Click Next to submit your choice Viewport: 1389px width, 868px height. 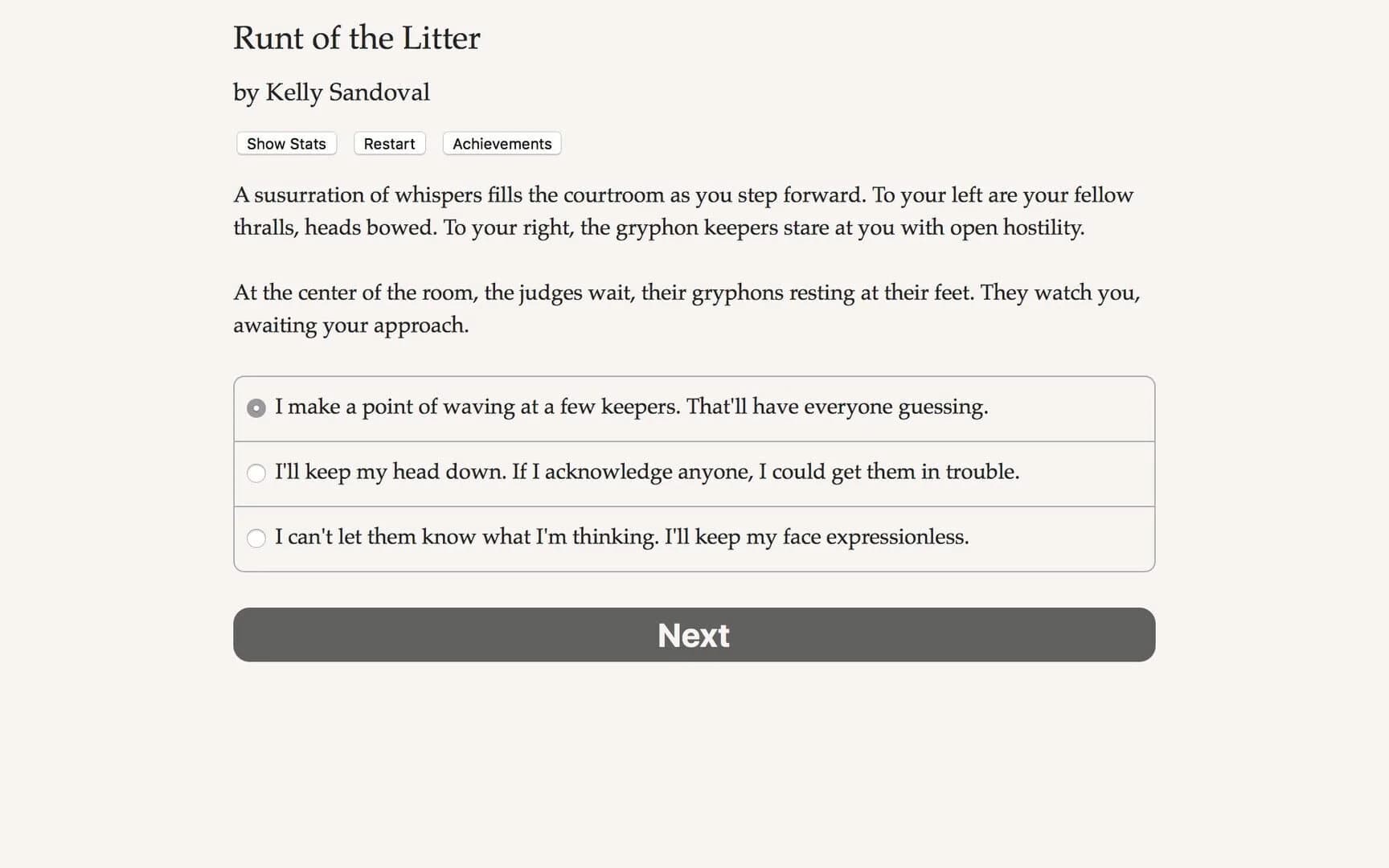[693, 635]
